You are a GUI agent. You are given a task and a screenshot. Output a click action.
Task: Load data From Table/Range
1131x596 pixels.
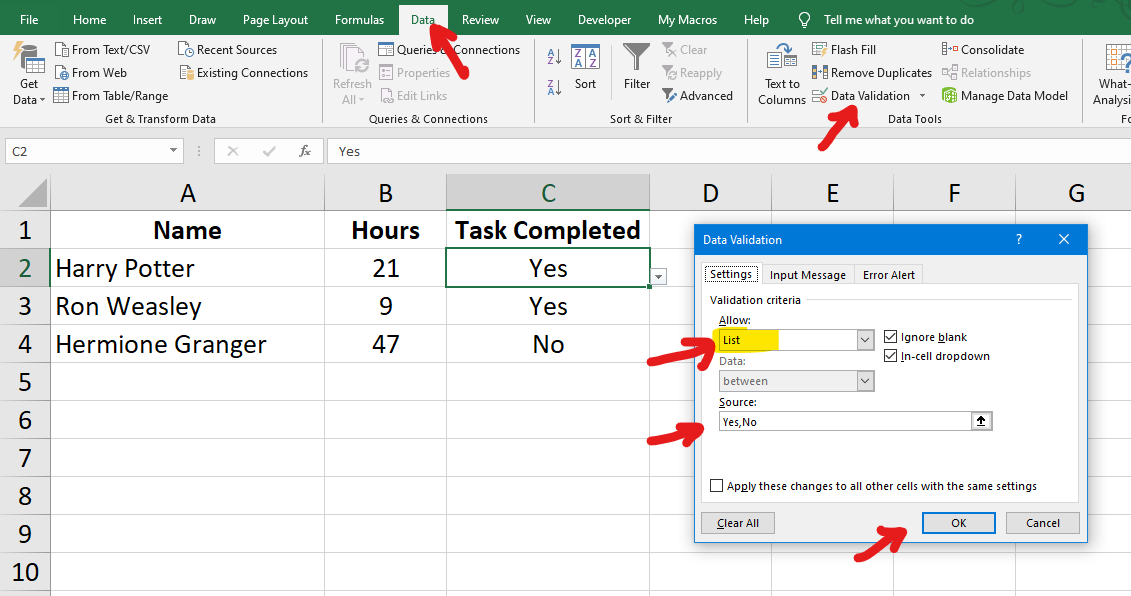click(111, 96)
